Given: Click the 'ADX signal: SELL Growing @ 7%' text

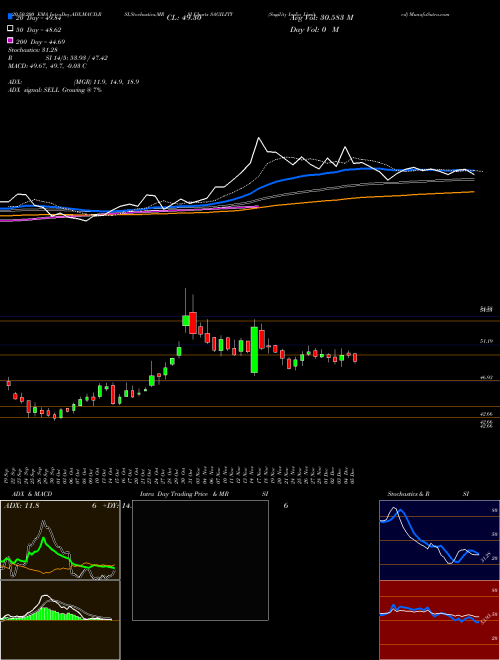Looking at the screenshot, I should coord(55,90).
